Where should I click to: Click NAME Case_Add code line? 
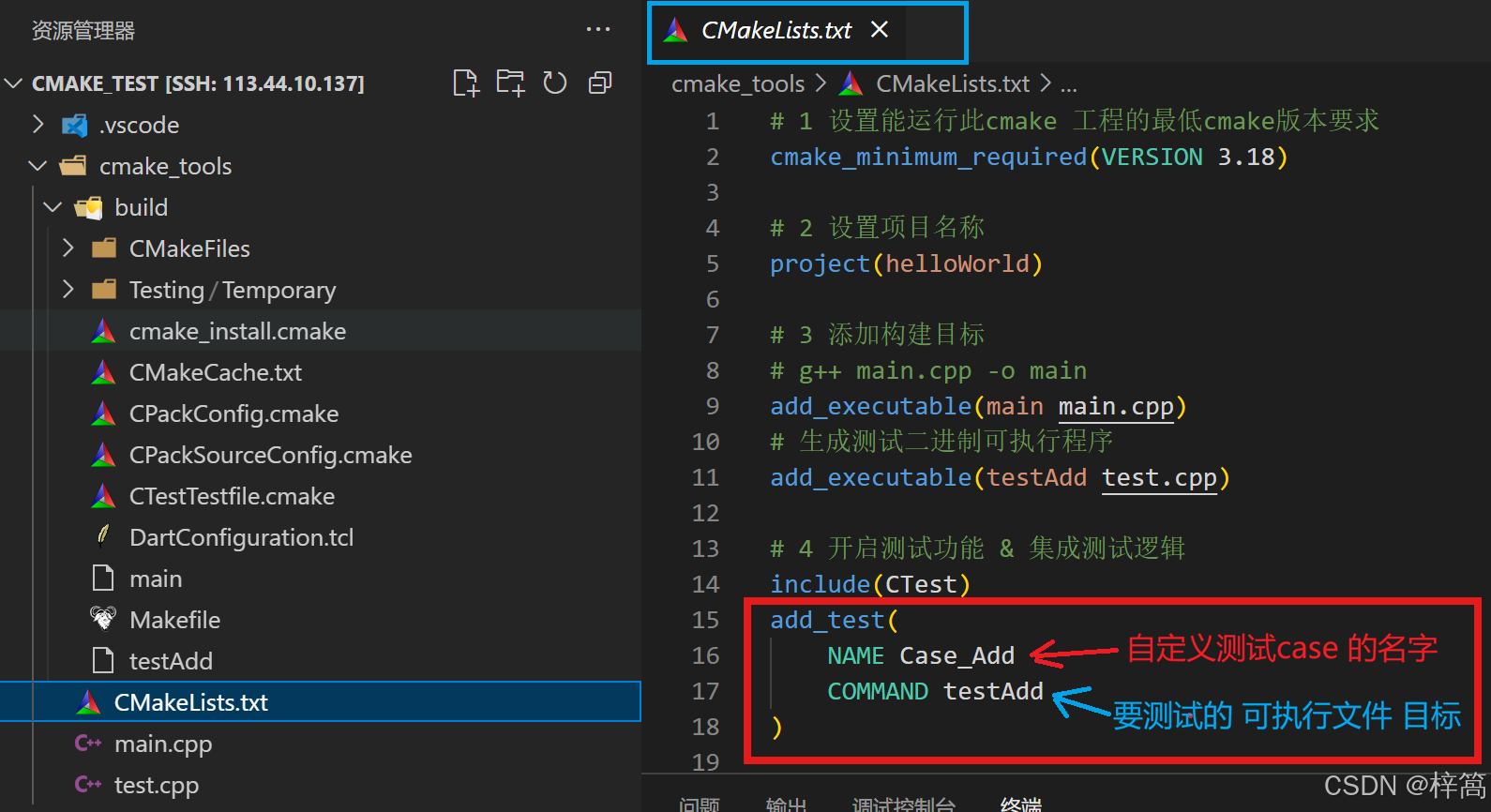coord(921,656)
